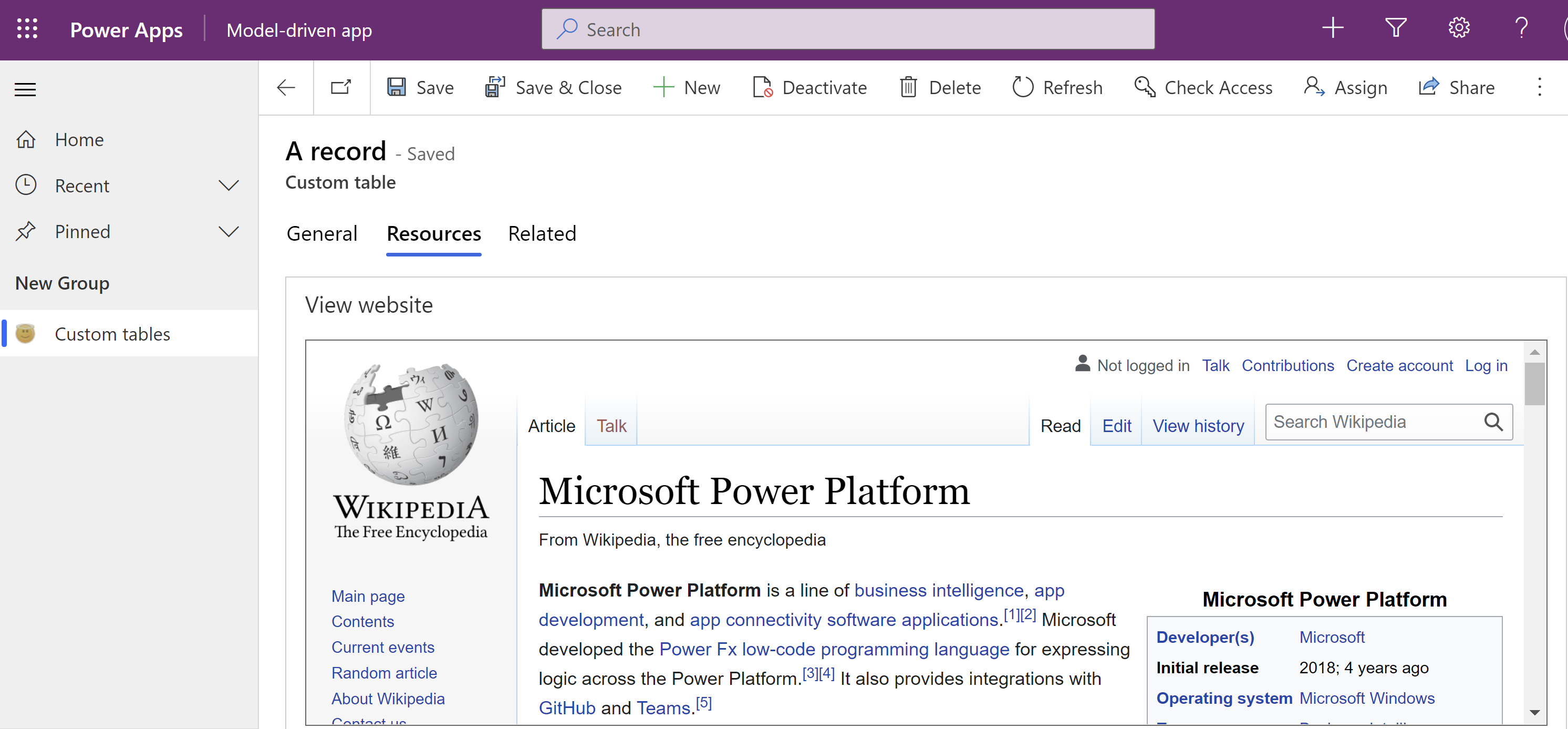Click the Deactivate icon in toolbar
This screenshot has width=1568, height=729.
point(762,87)
